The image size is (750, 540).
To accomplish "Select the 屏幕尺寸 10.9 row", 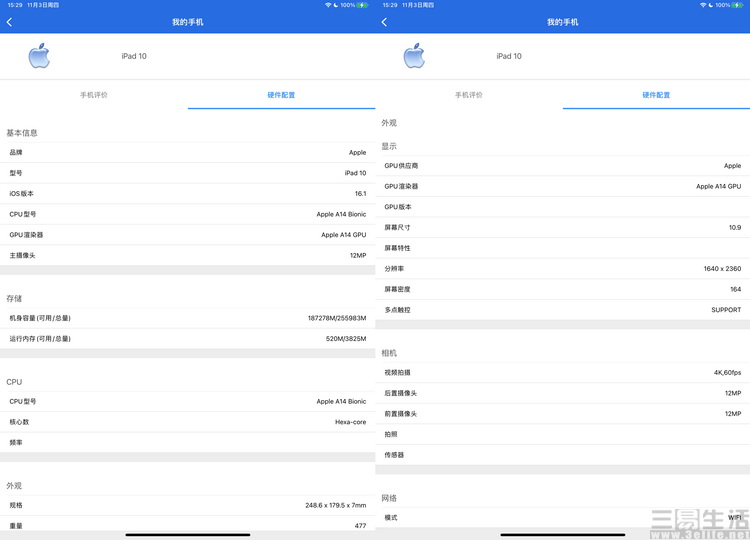I will [562, 227].
